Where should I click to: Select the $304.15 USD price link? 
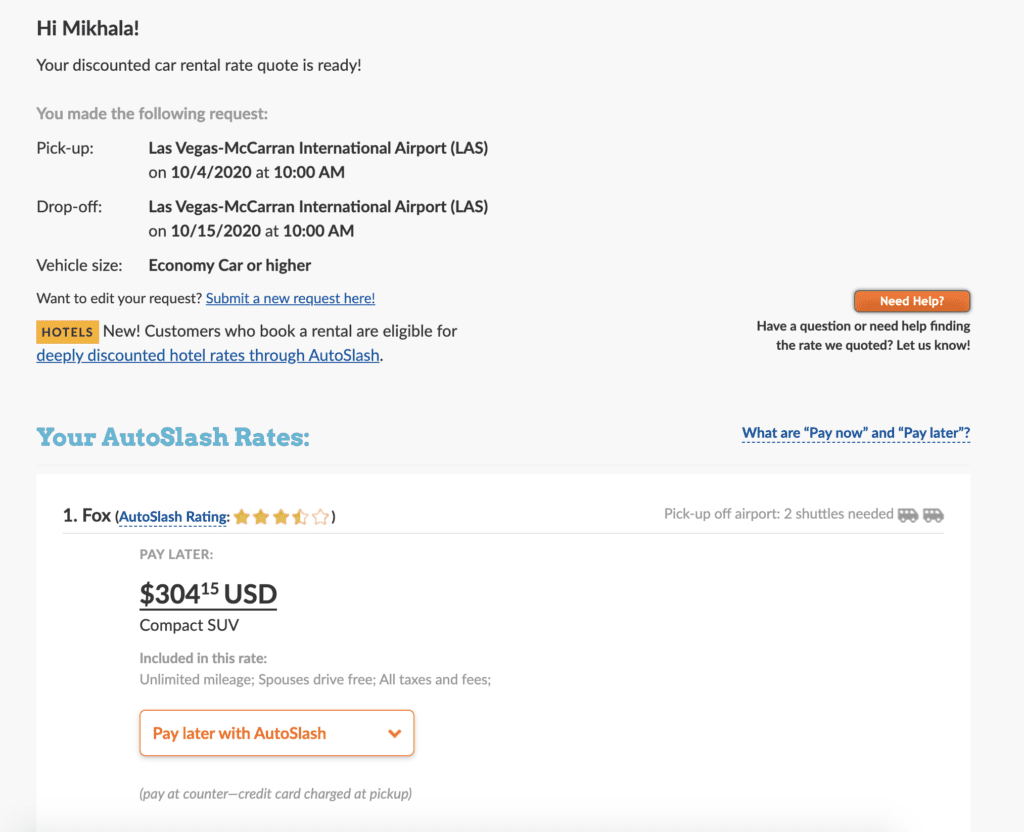point(208,595)
